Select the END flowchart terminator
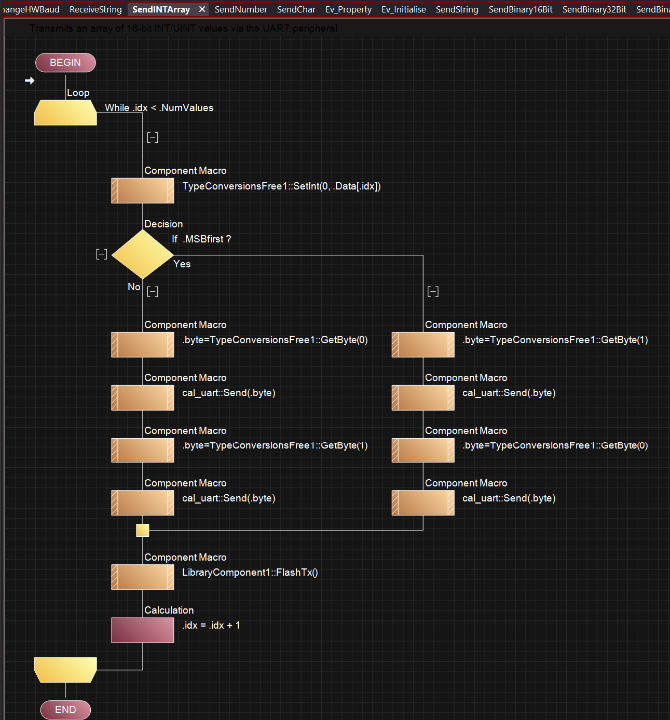The width and height of the screenshot is (670, 720). tap(65, 709)
